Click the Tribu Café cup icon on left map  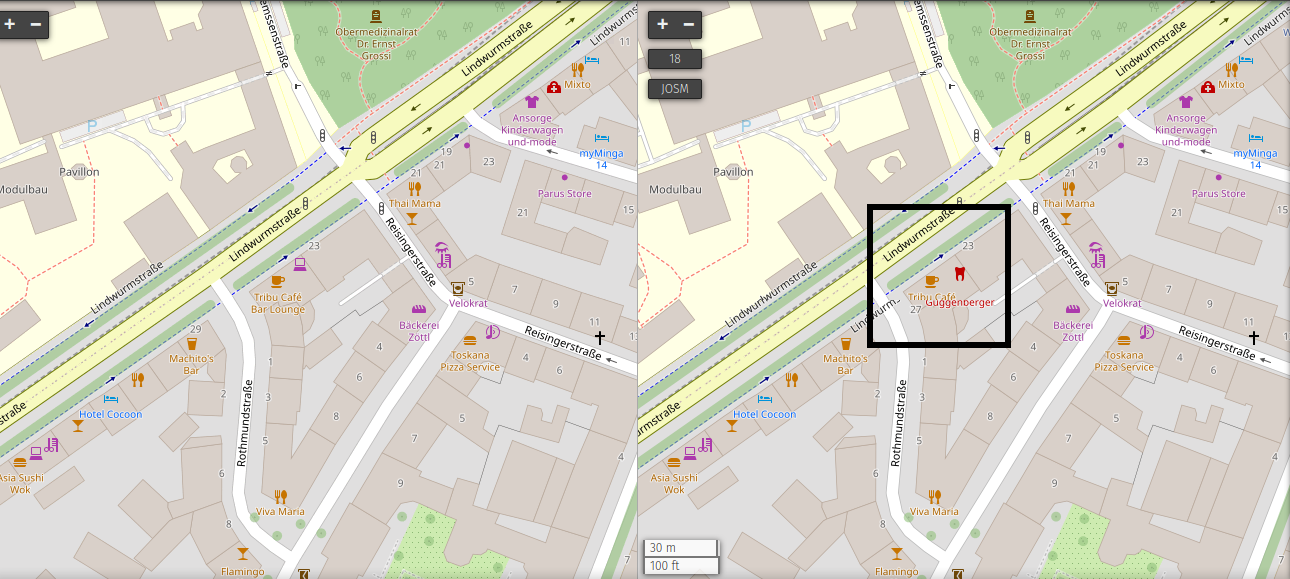(278, 281)
